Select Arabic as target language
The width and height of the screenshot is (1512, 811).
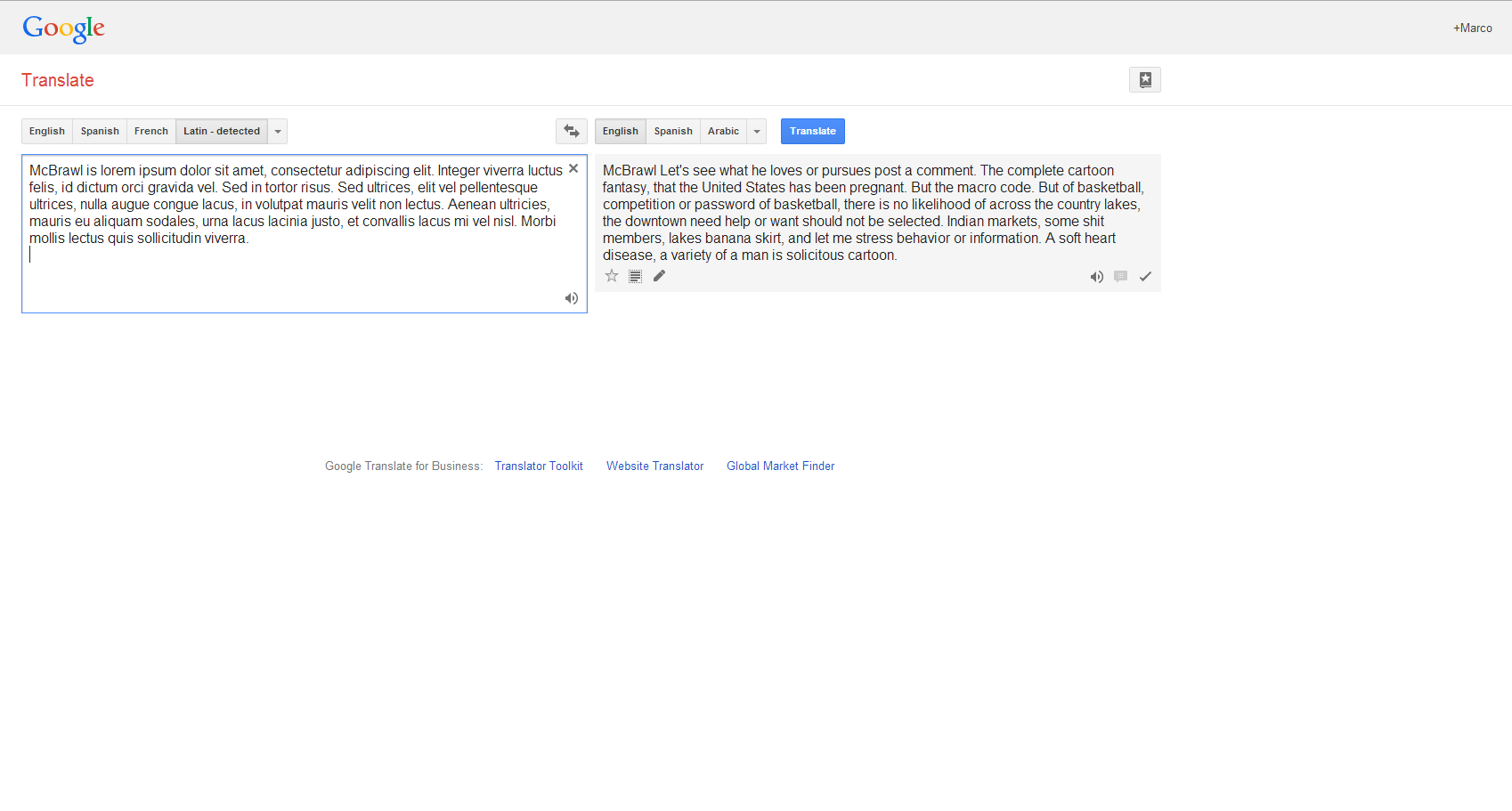point(723,131)
